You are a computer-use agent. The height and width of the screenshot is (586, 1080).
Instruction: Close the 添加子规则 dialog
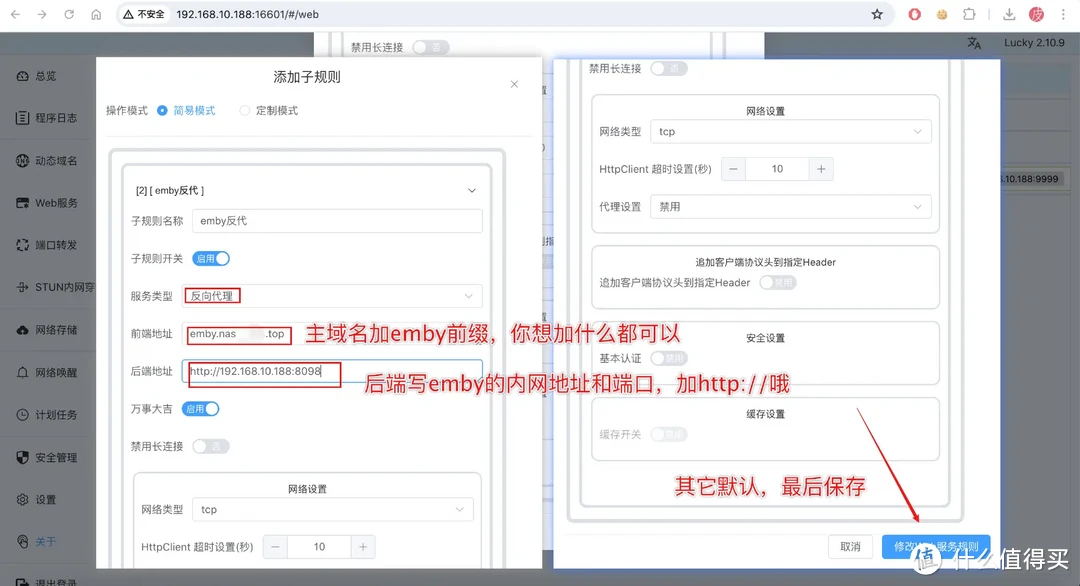click(x=514, y=84)
